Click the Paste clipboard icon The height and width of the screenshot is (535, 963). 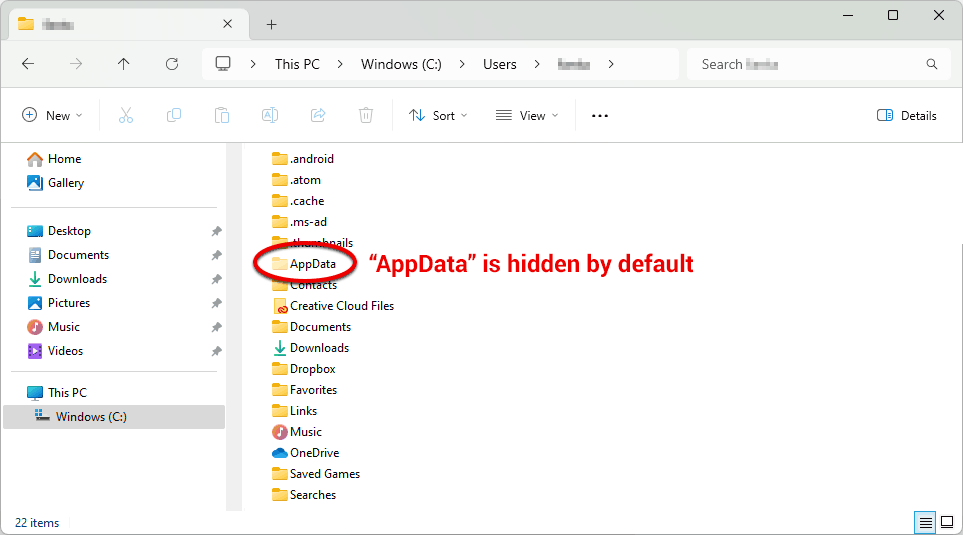222,116
